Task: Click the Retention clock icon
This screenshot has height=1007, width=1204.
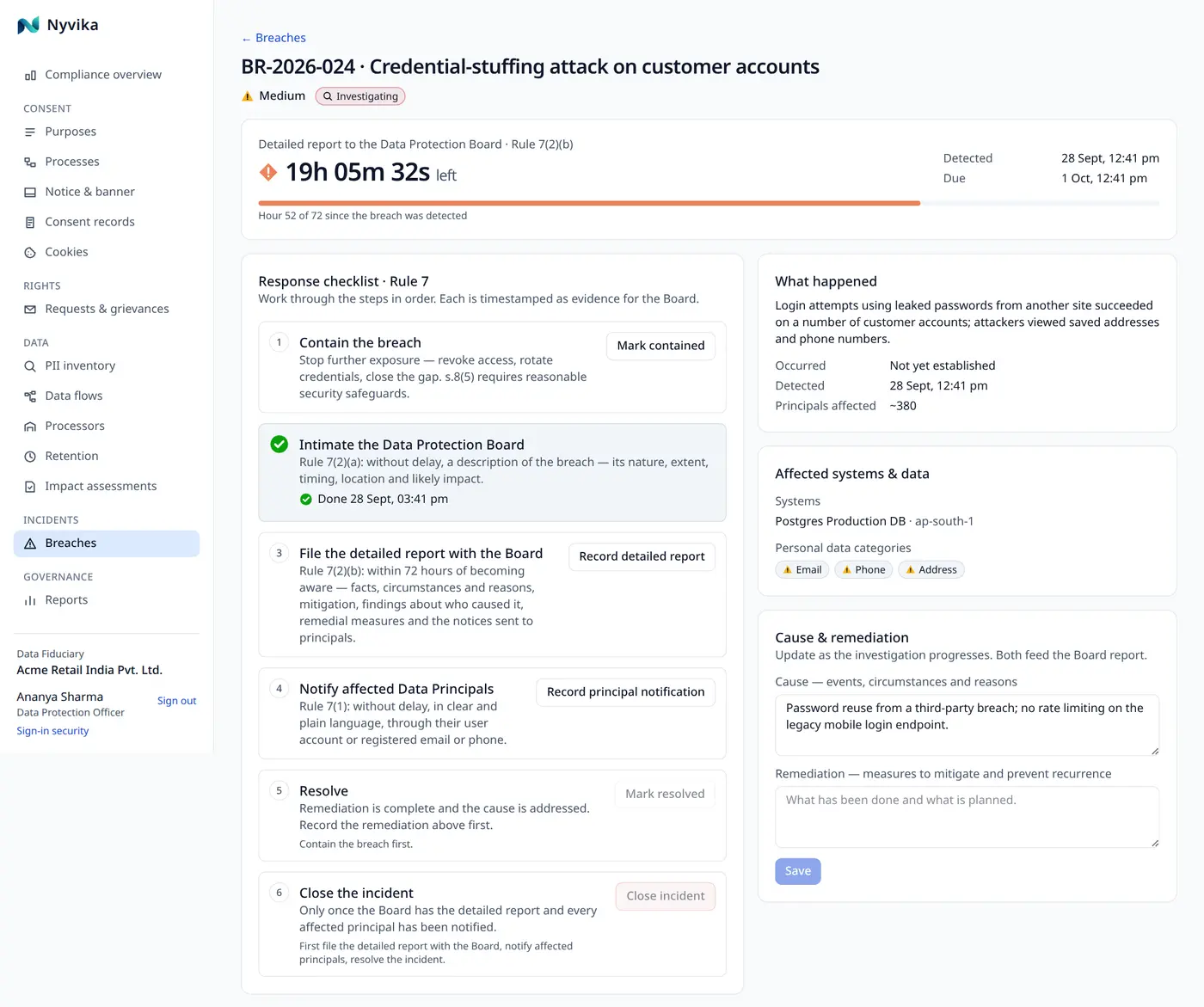Action: [x=30, y=457]
